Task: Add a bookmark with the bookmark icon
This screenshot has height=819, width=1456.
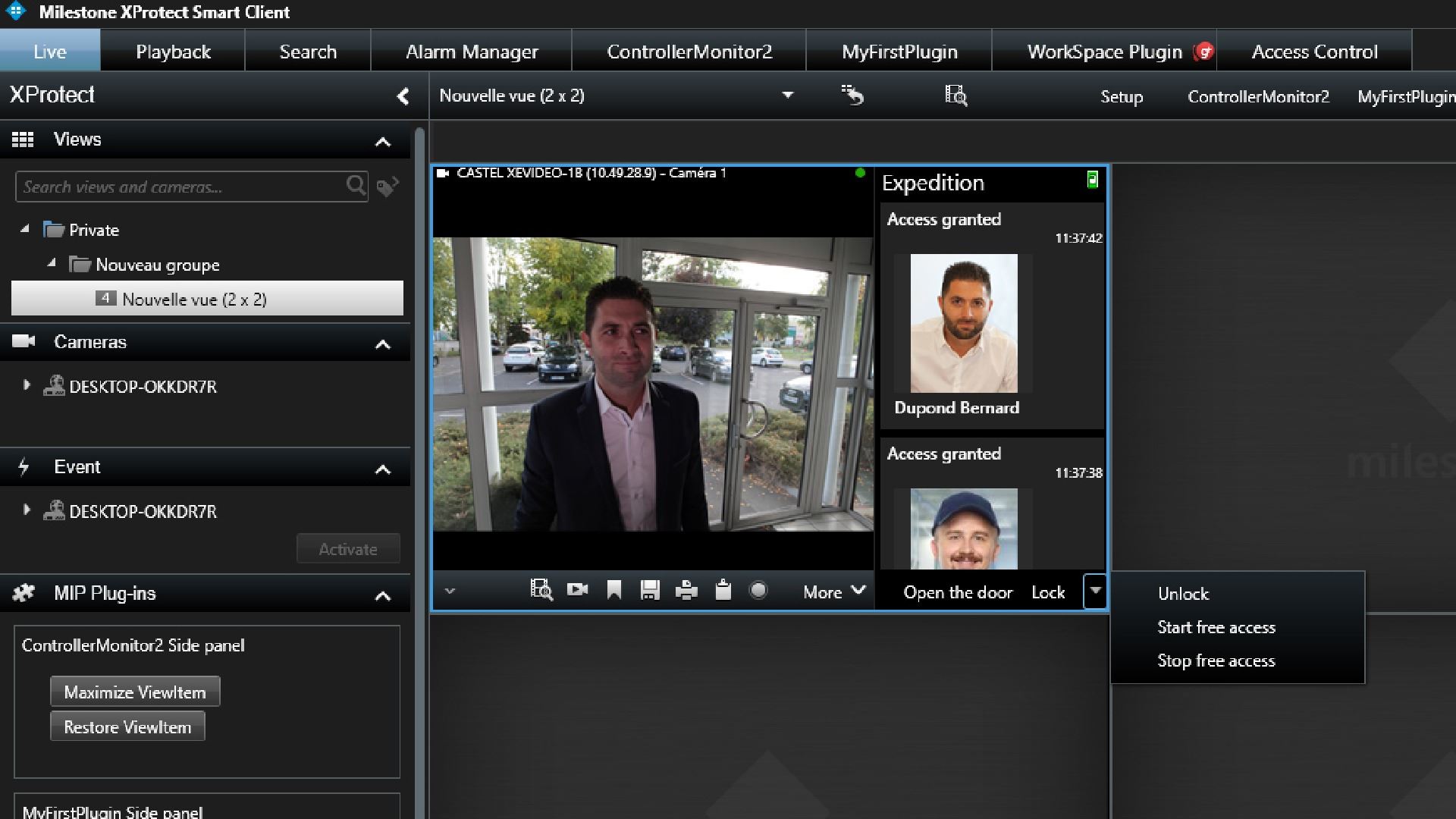Action: [614, 590]
